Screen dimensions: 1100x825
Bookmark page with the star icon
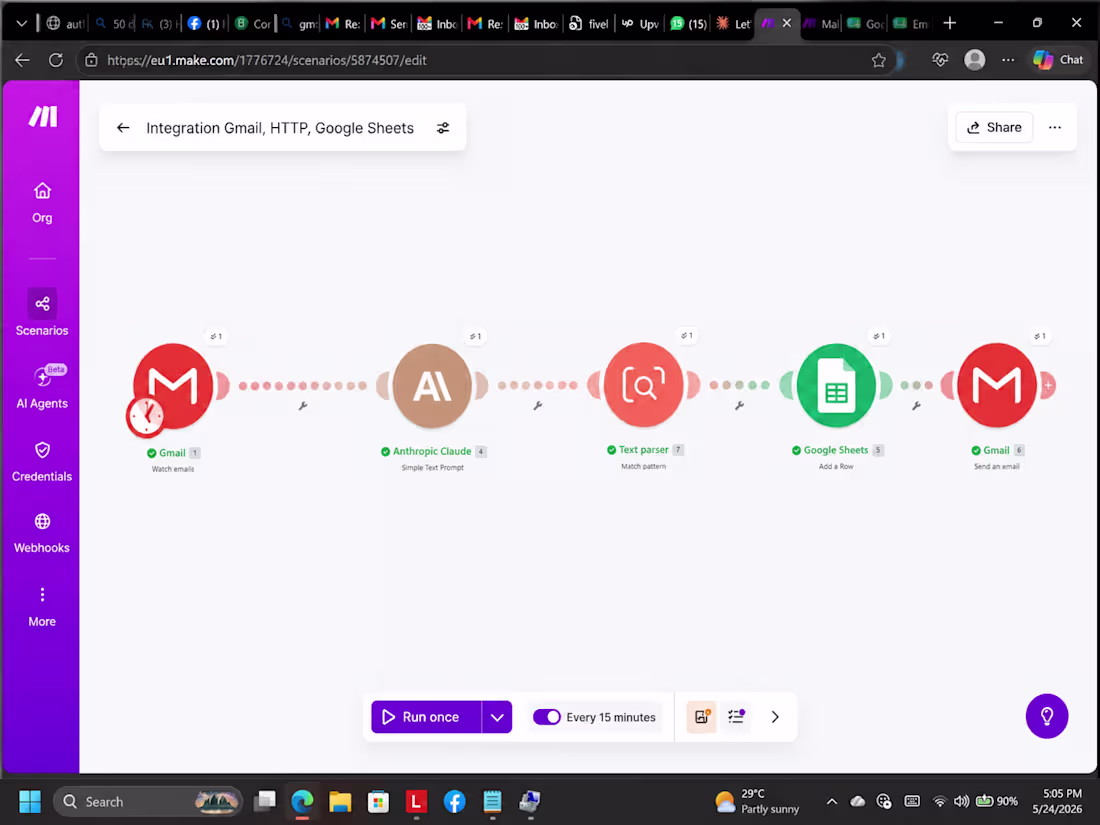tap(878, 60)
